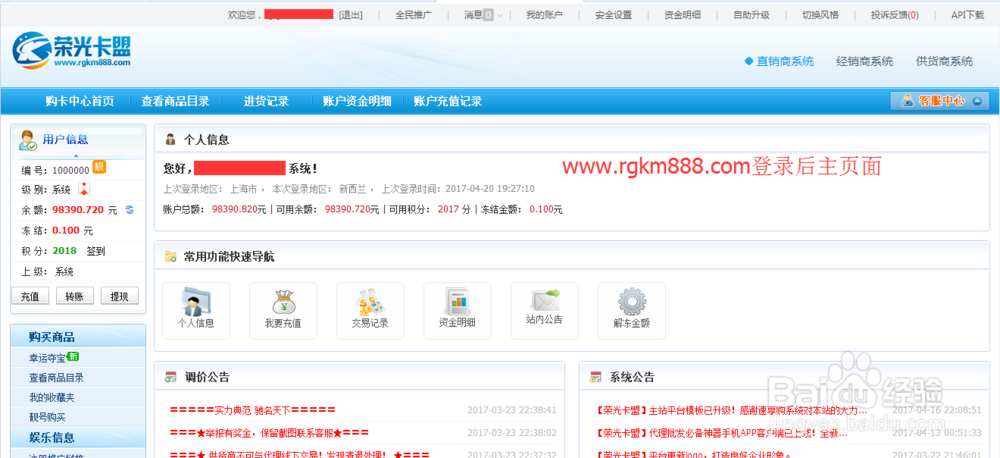The width and height of the screenshot is (1000, 458).
Task: Click the [退出] logout link
Action: tap(350, 15)
